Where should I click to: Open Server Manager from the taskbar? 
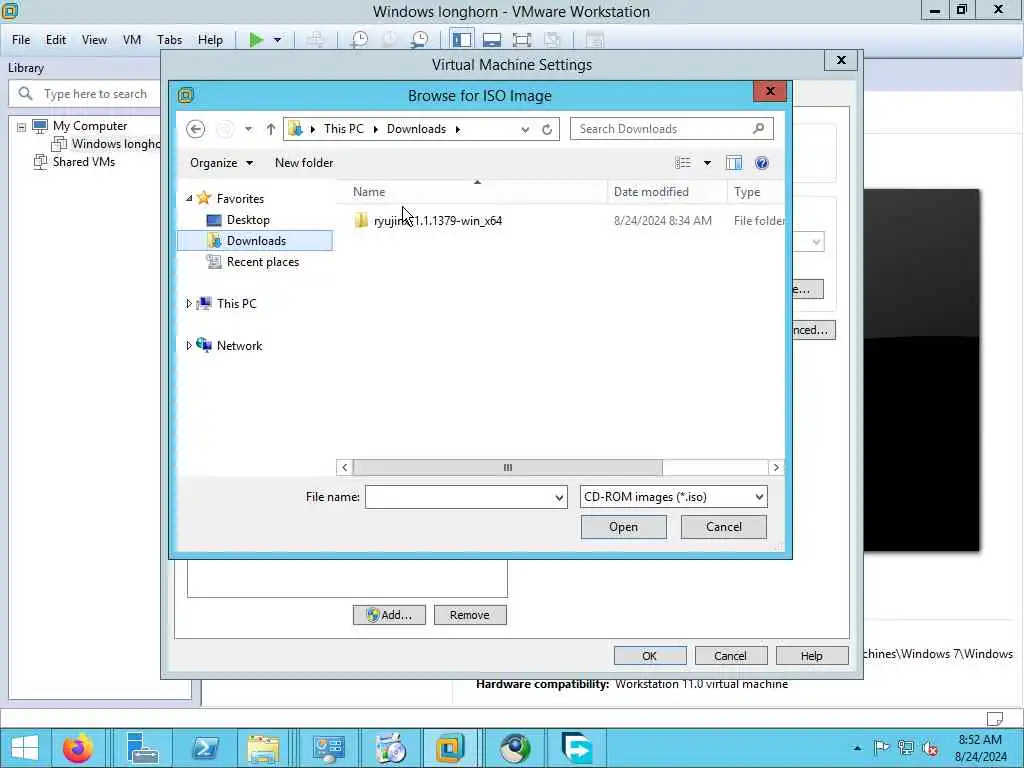click(142, 748)
